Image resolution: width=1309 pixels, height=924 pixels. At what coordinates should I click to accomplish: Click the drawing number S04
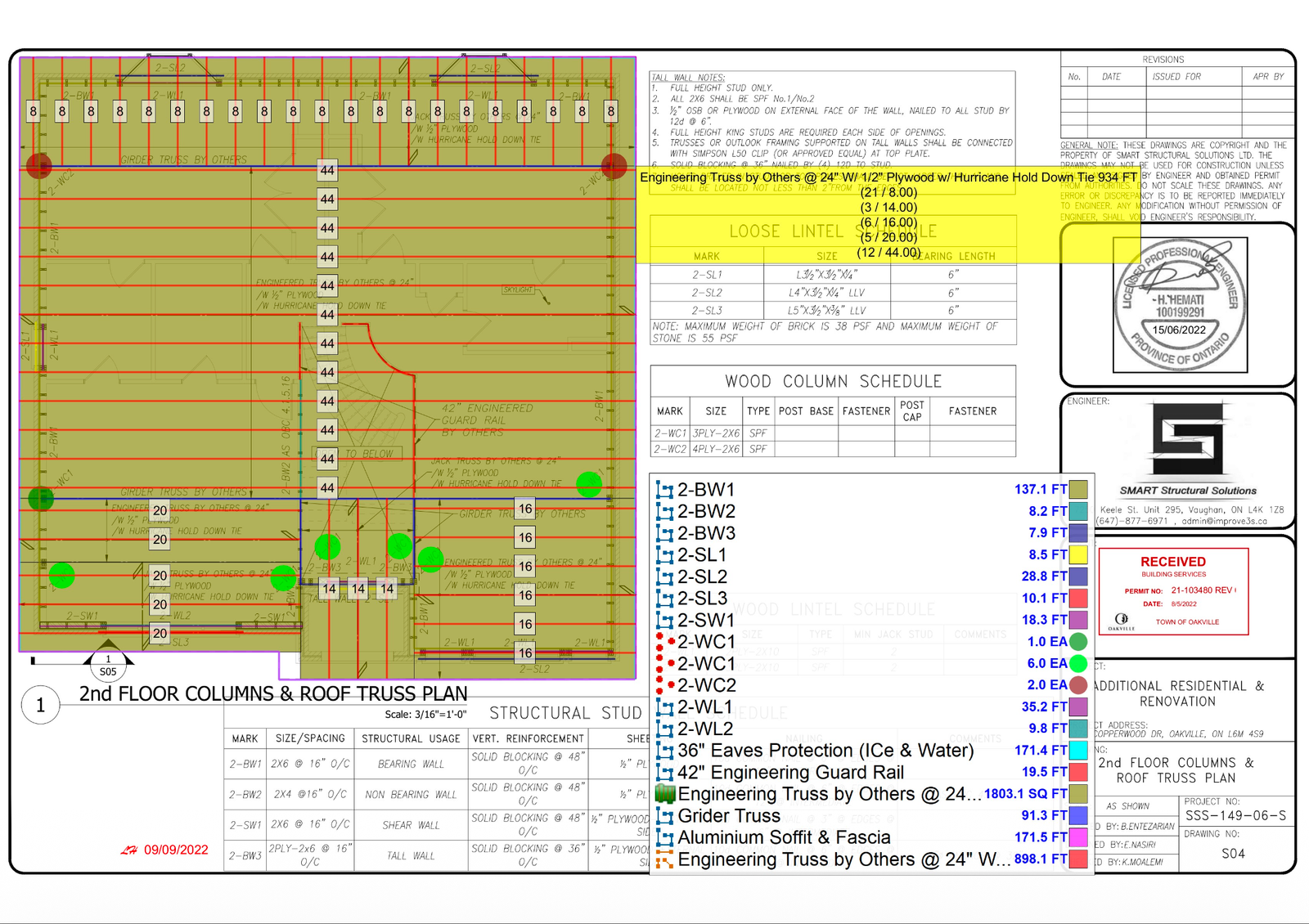tap(1233, 854)
